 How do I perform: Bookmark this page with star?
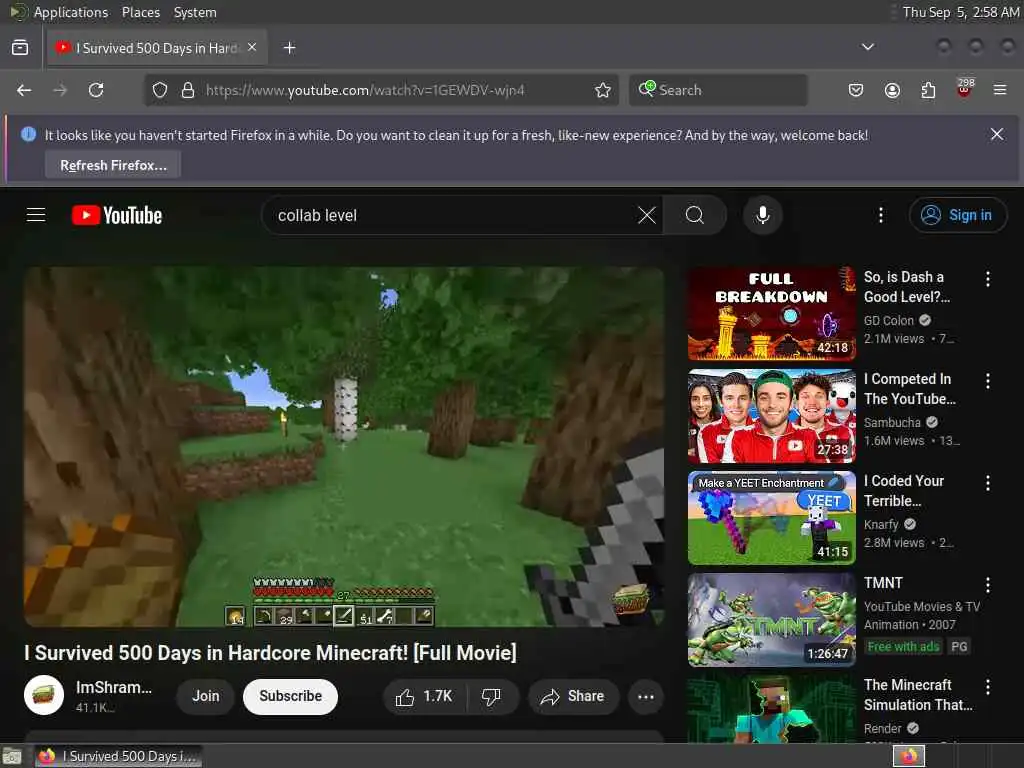(x=603, y=90)
